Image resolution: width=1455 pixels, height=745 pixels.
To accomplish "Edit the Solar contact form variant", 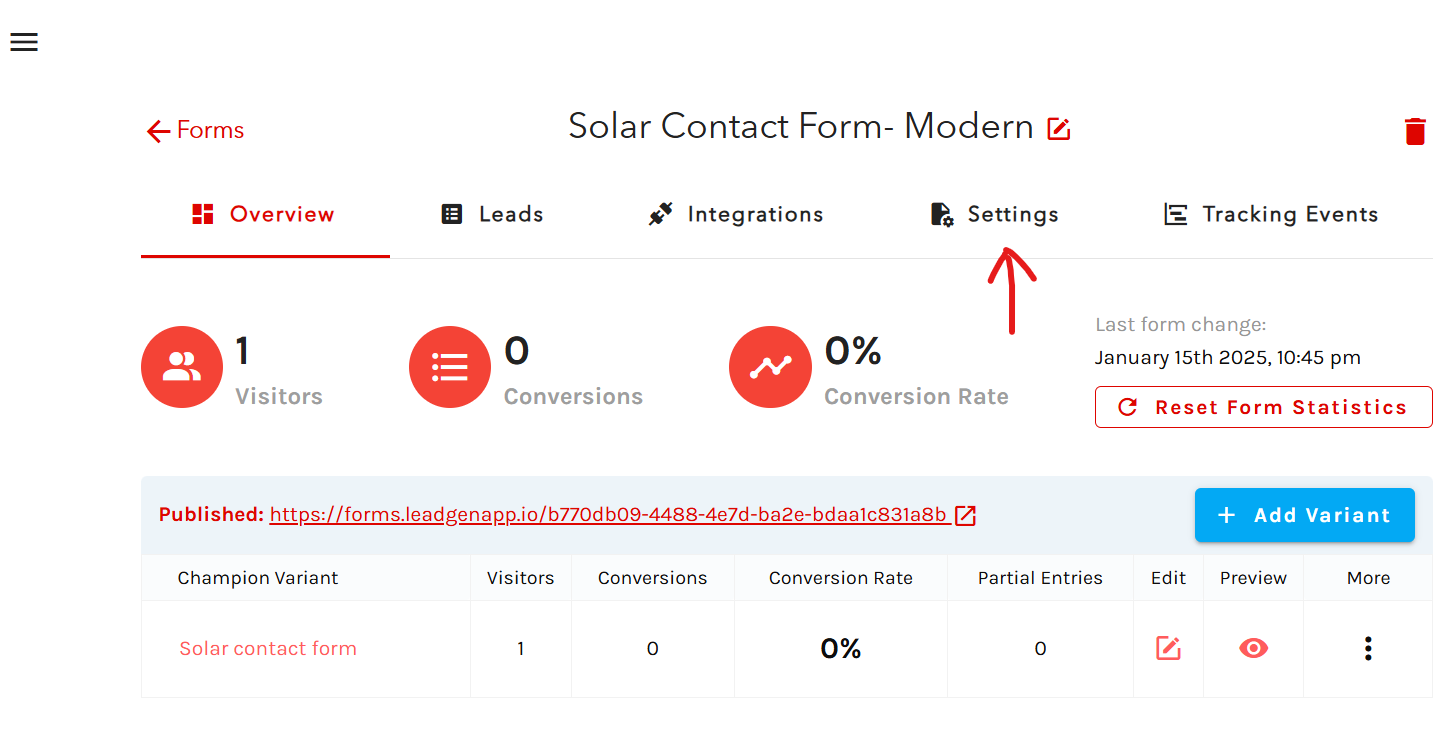I will (x=1167, y=648).
